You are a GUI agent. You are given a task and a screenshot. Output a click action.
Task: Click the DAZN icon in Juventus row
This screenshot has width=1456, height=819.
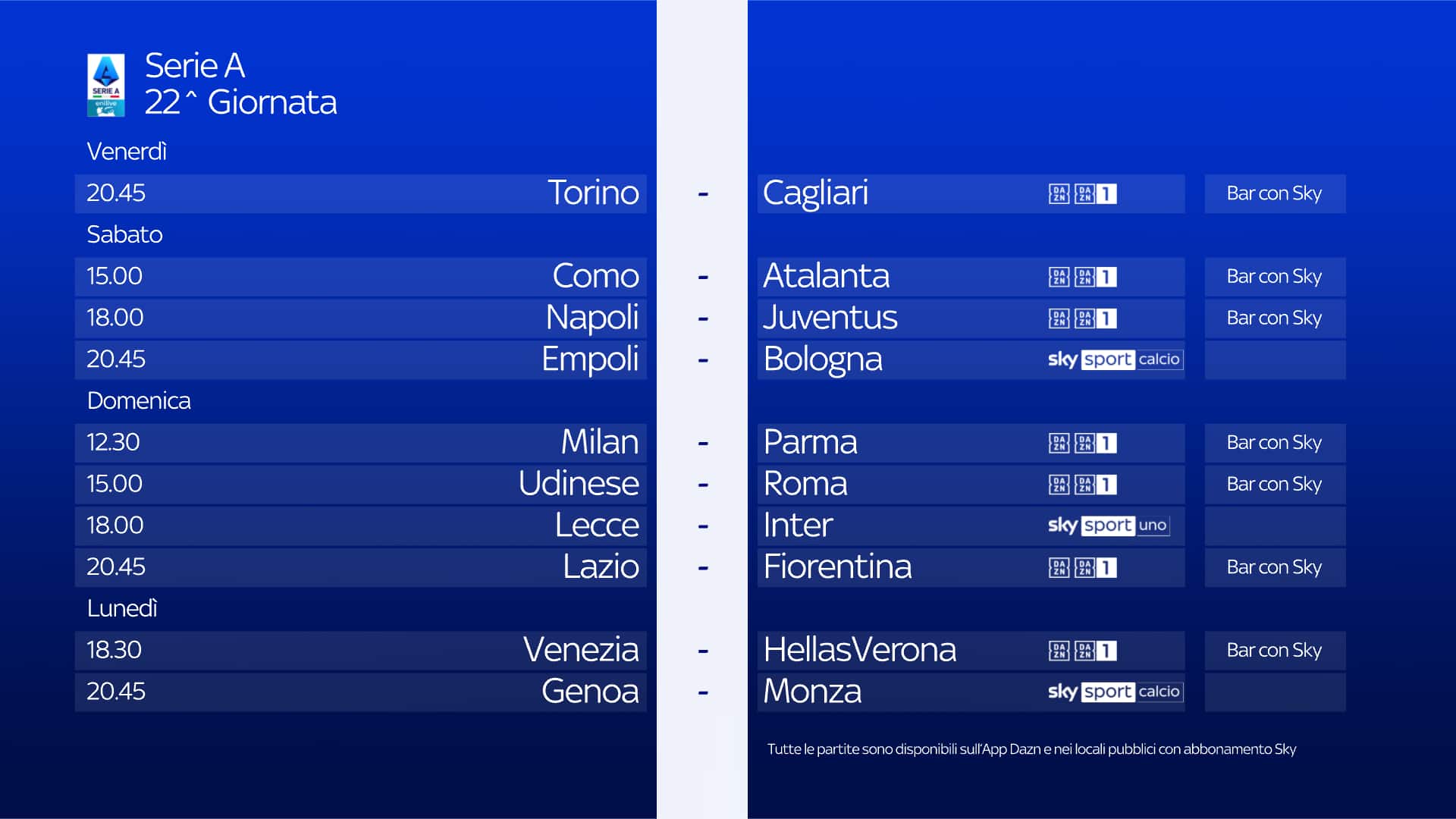point(1059,318)
